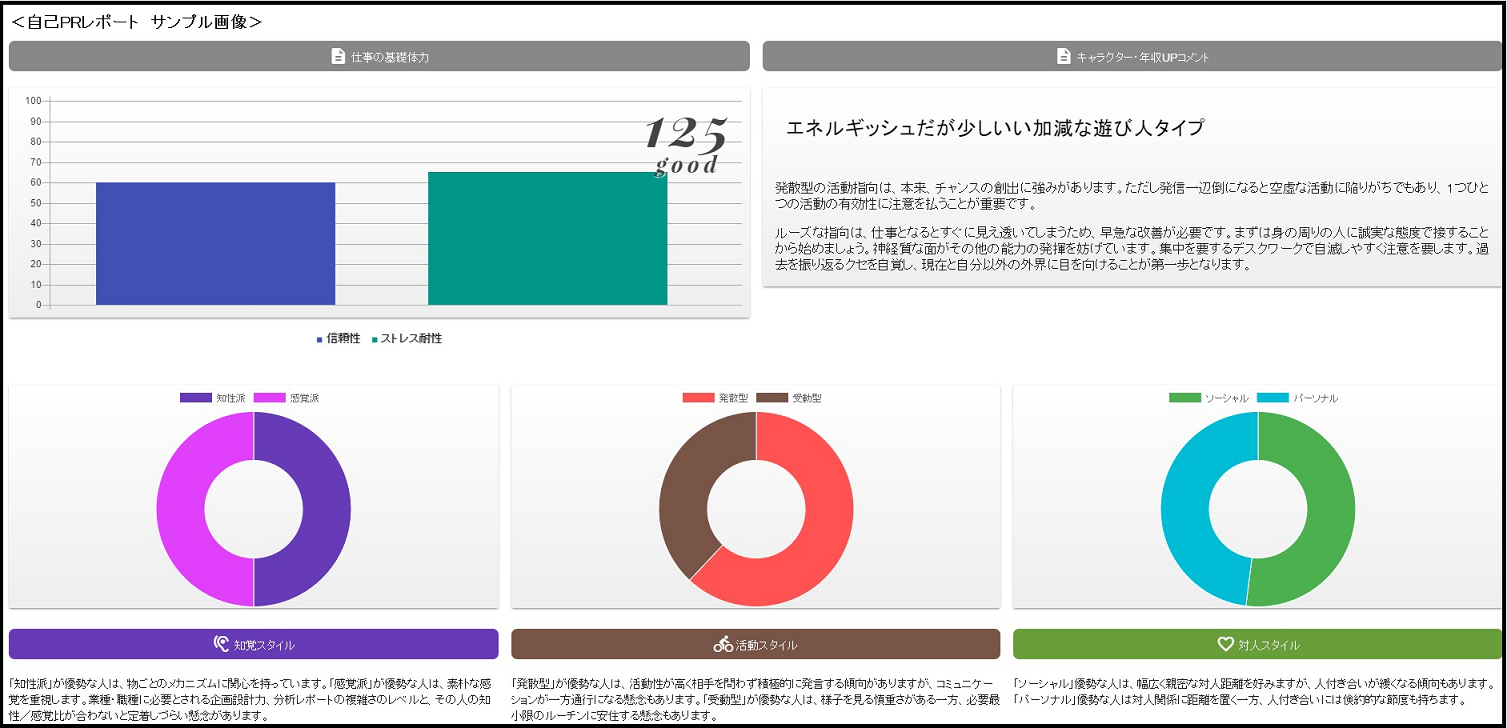The image size is (1507, 728).
Task: Select the purple 知覚スタイル button
Action: 253,644
